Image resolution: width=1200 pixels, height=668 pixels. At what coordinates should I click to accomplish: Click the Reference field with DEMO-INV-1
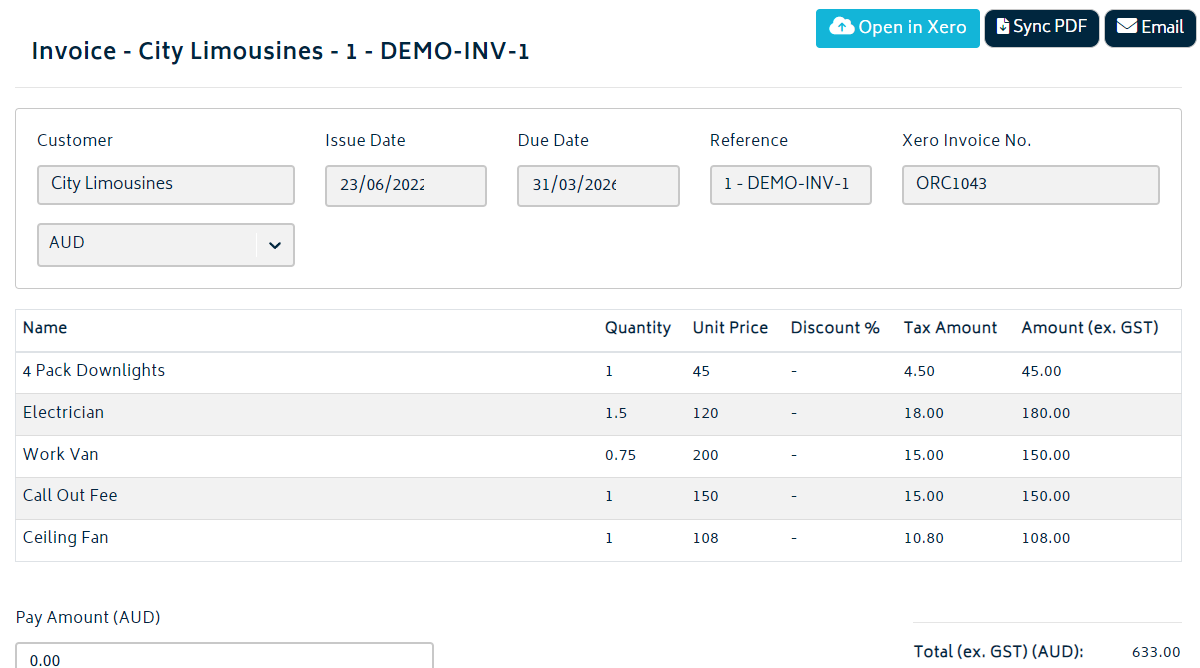(790, 185)
